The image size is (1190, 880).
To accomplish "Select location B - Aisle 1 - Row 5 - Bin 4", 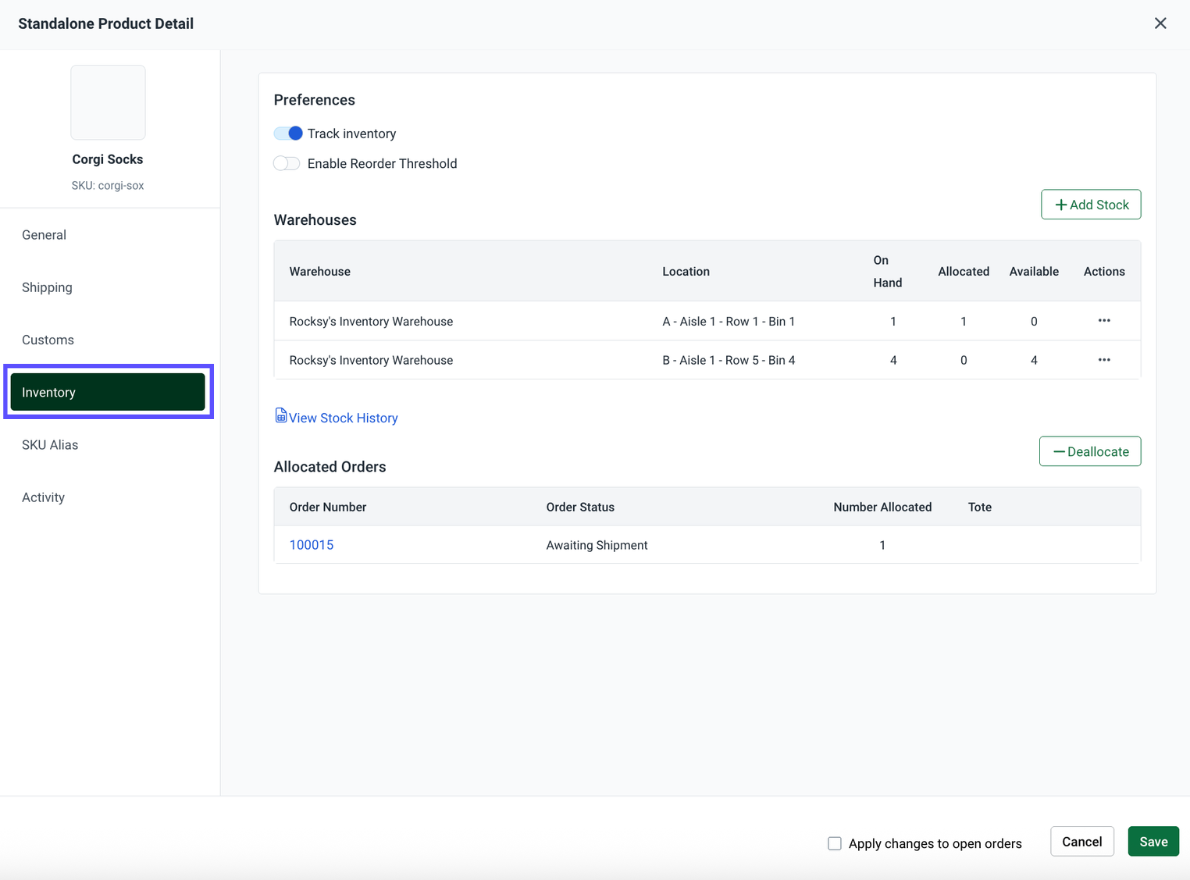I will (x=729, y=360).
